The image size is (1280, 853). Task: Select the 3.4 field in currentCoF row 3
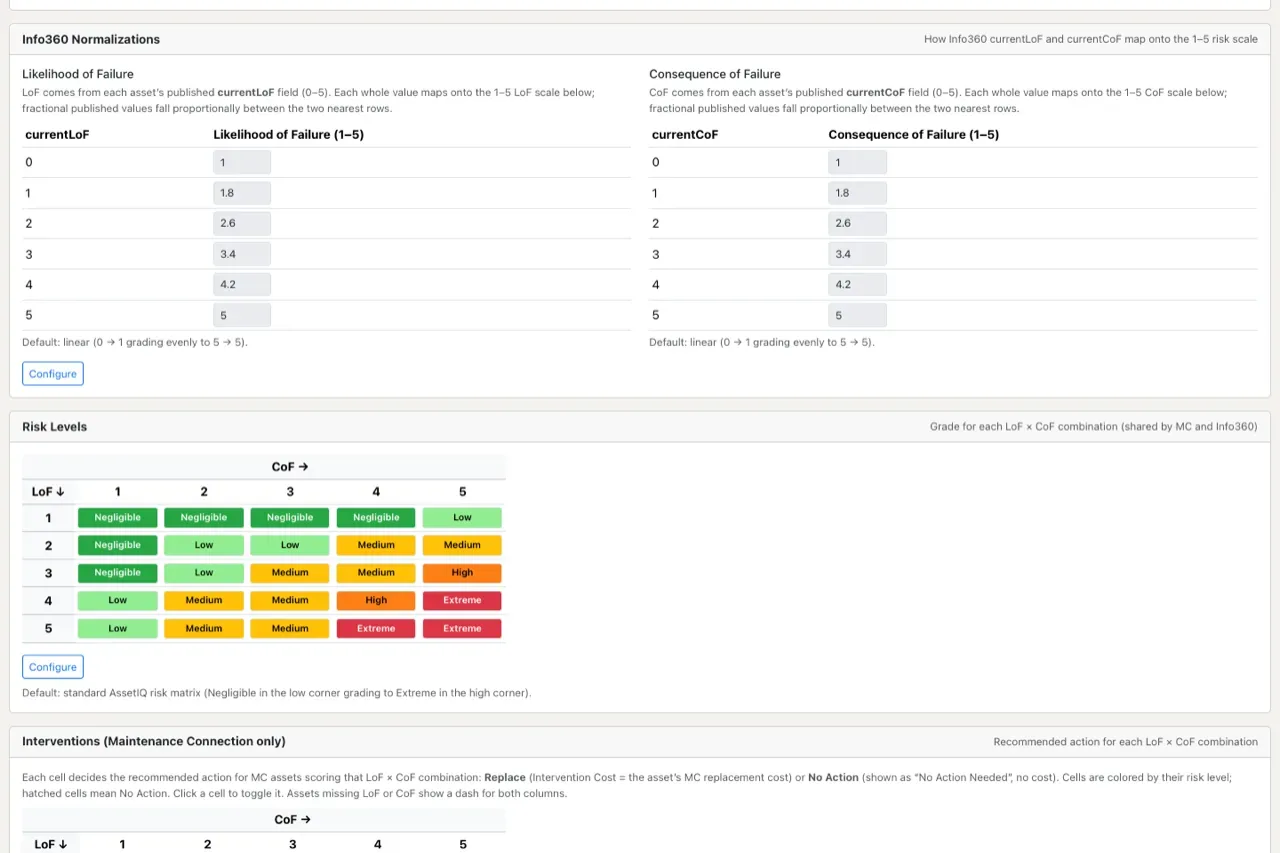click(857, 254)
